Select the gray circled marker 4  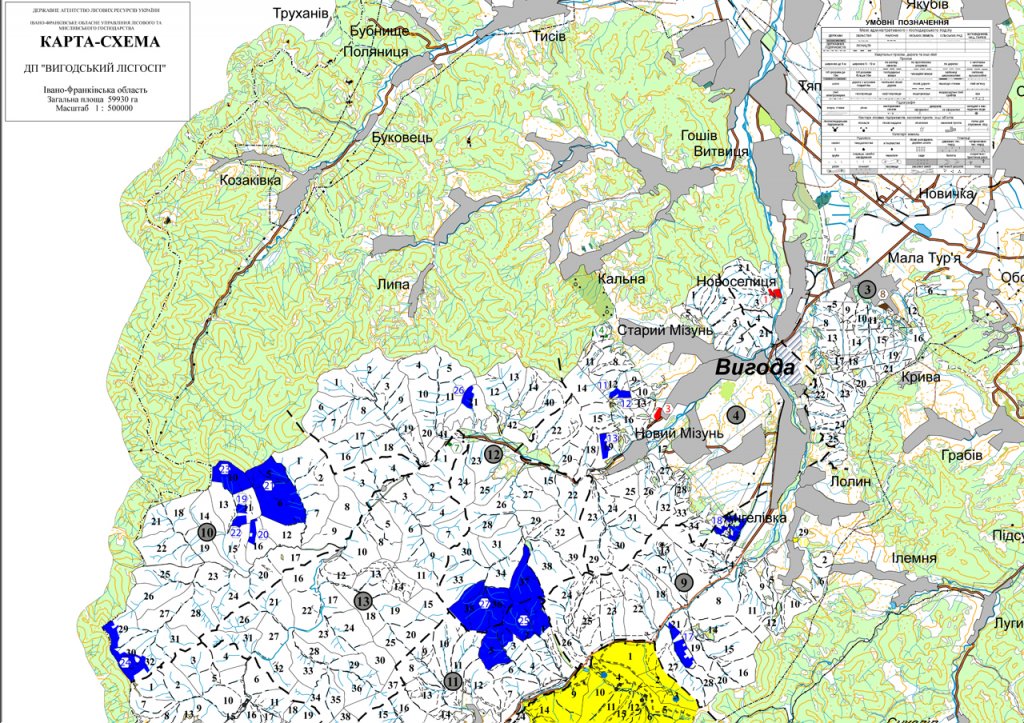[736, 414]
